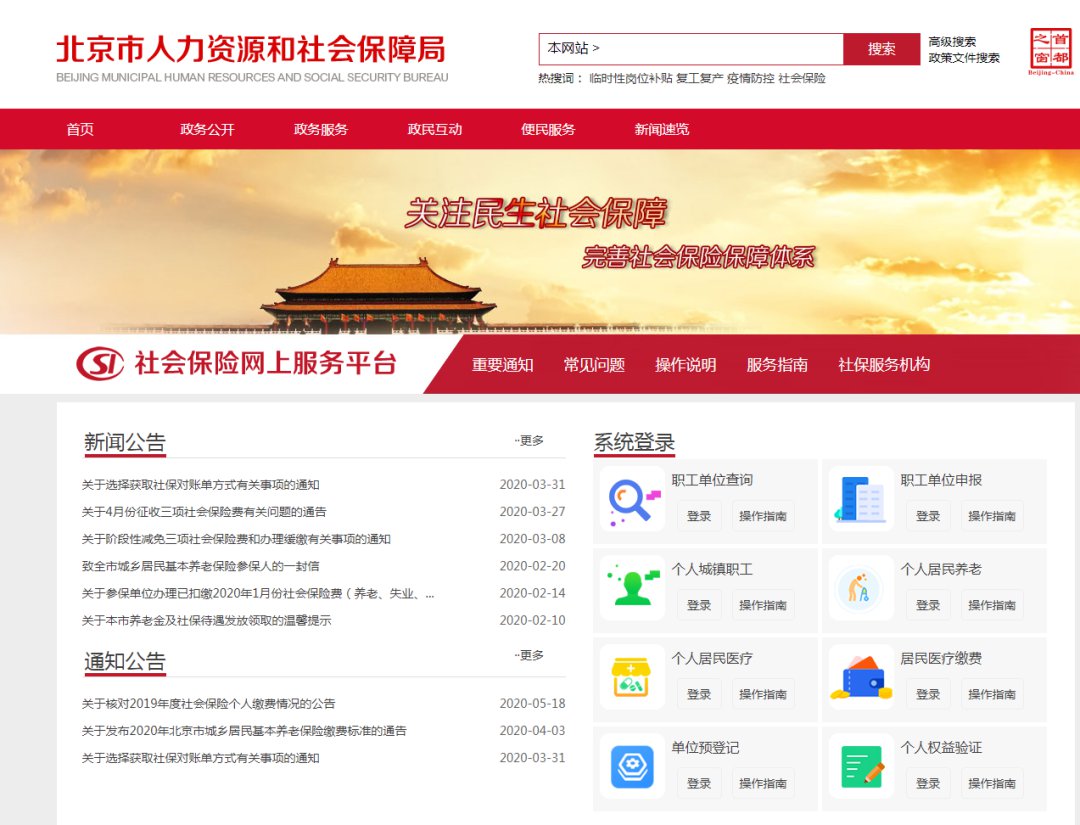Viewport: 1080px width, 825px height.
Task: Click 操作指南 under 职工单位查询
Action: [762, 516]
